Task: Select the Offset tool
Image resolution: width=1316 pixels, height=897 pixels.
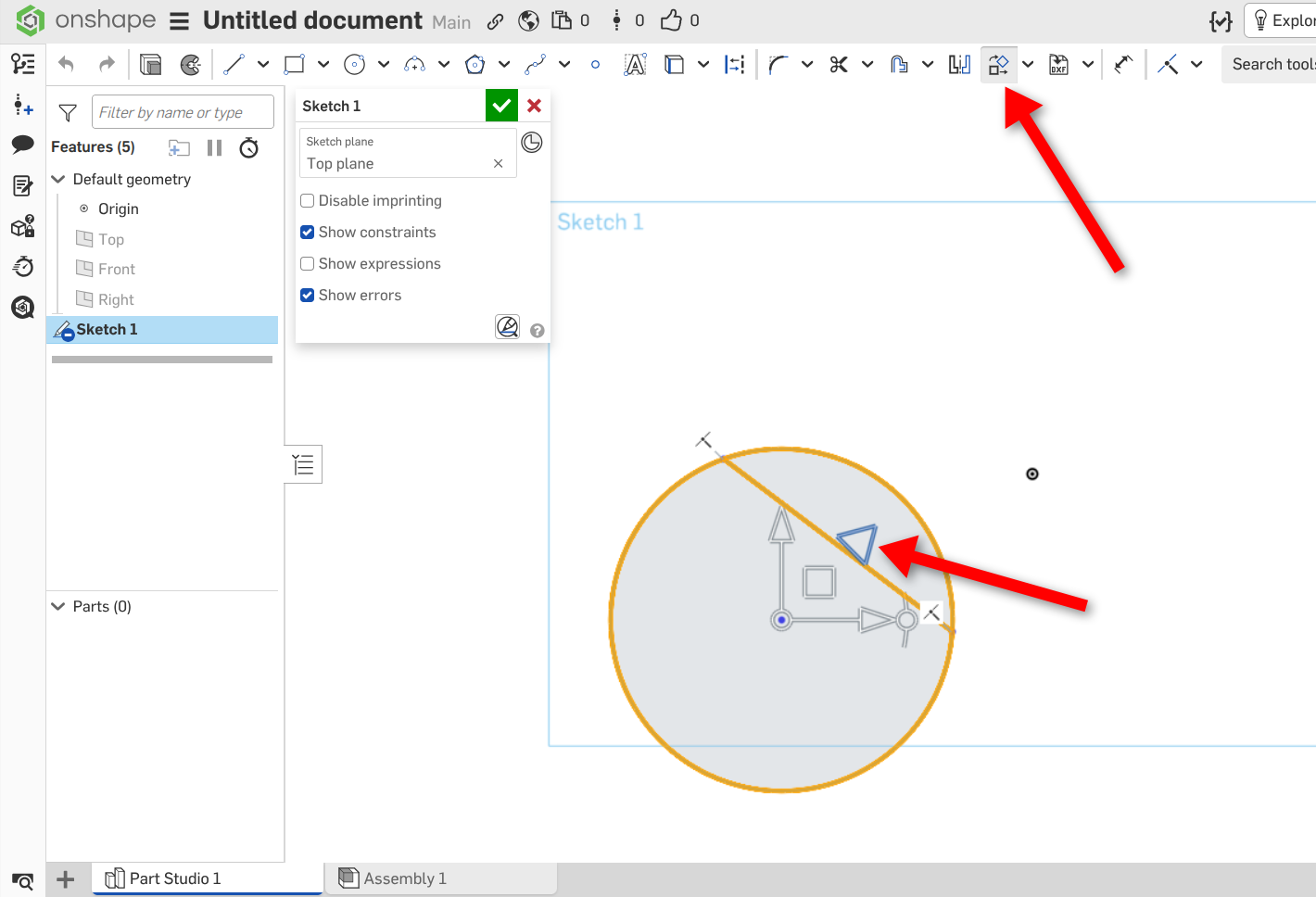Action: (899, 64)
